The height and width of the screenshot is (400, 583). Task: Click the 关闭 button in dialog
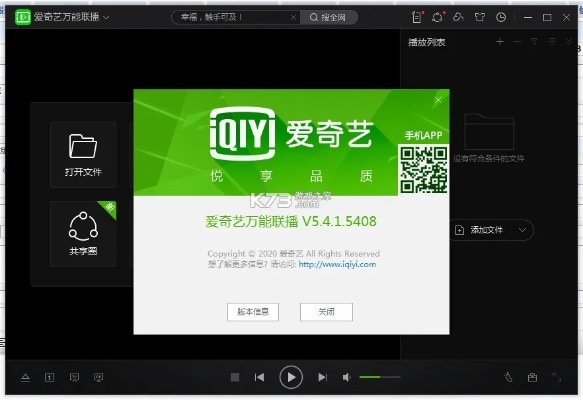(x=326, y=312)
